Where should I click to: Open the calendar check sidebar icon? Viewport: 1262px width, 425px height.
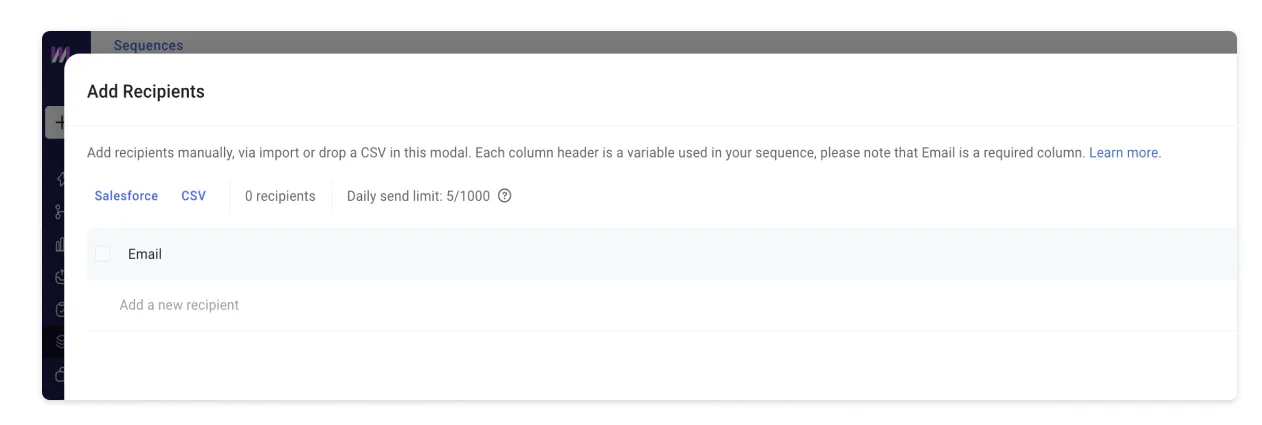coord(59,309)
